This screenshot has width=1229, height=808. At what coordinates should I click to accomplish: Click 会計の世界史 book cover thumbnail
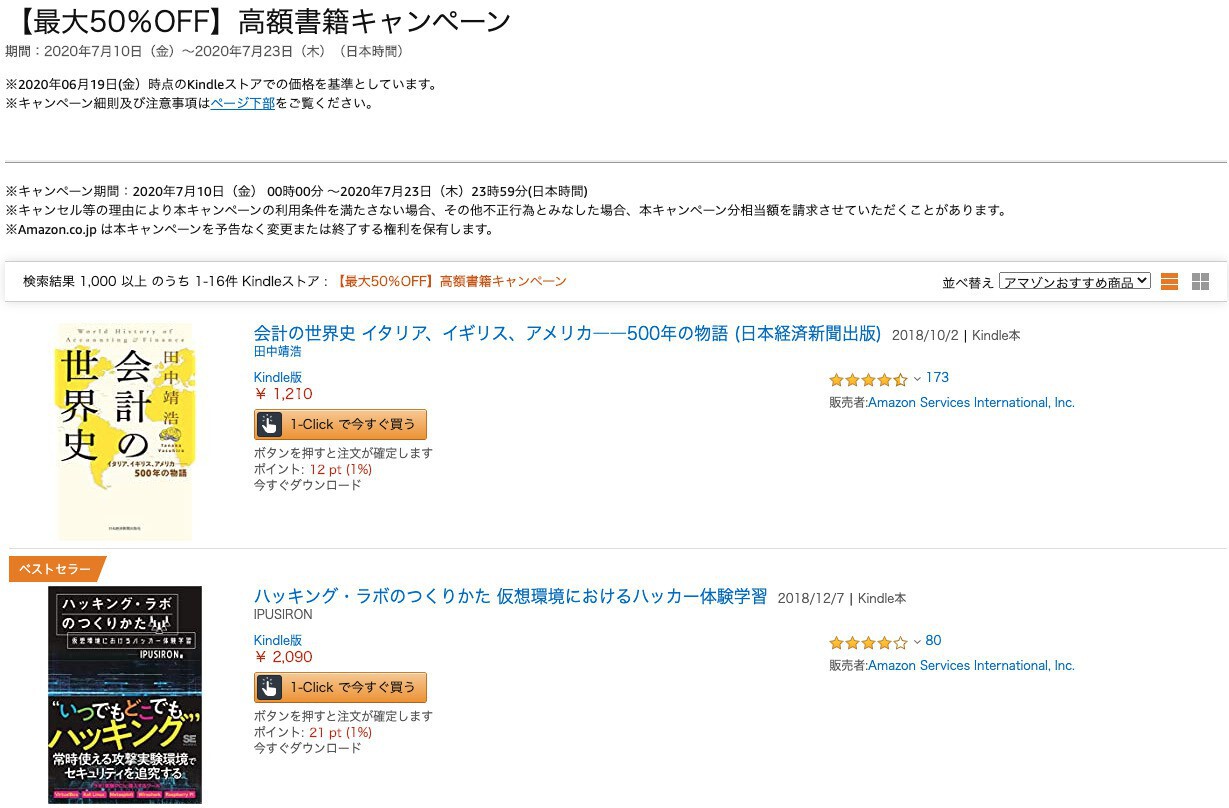(x=125, y=432)
